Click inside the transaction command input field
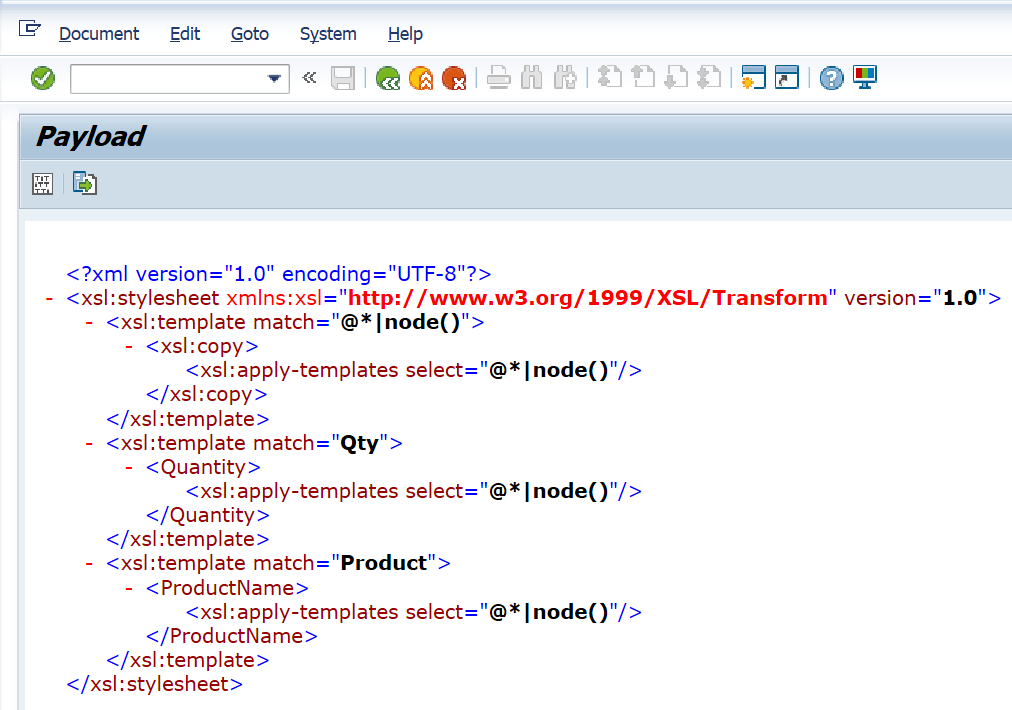Screen dimensions: 1012x710 [x=165, y=78]
